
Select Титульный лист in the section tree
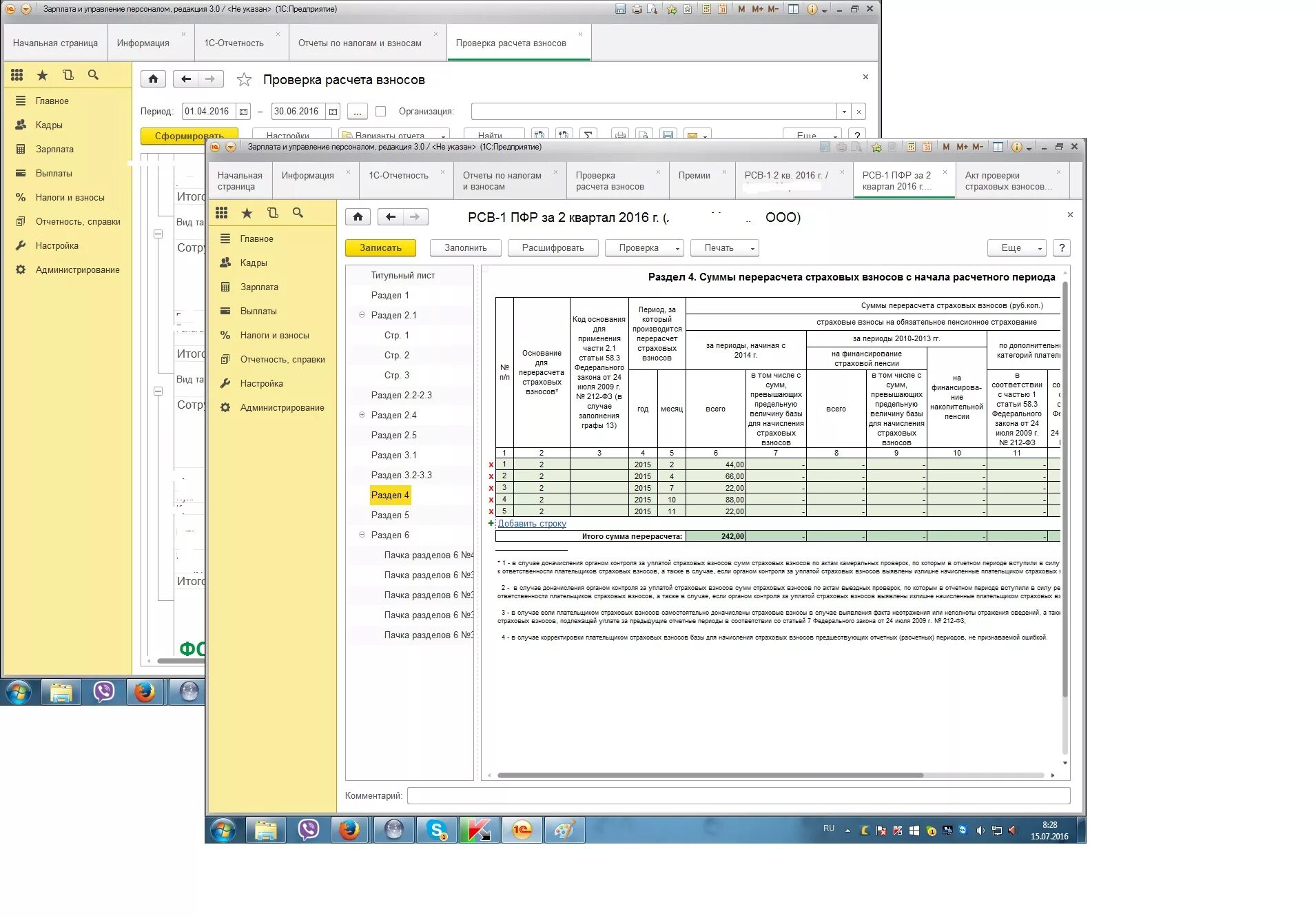(x=402, y=275)
